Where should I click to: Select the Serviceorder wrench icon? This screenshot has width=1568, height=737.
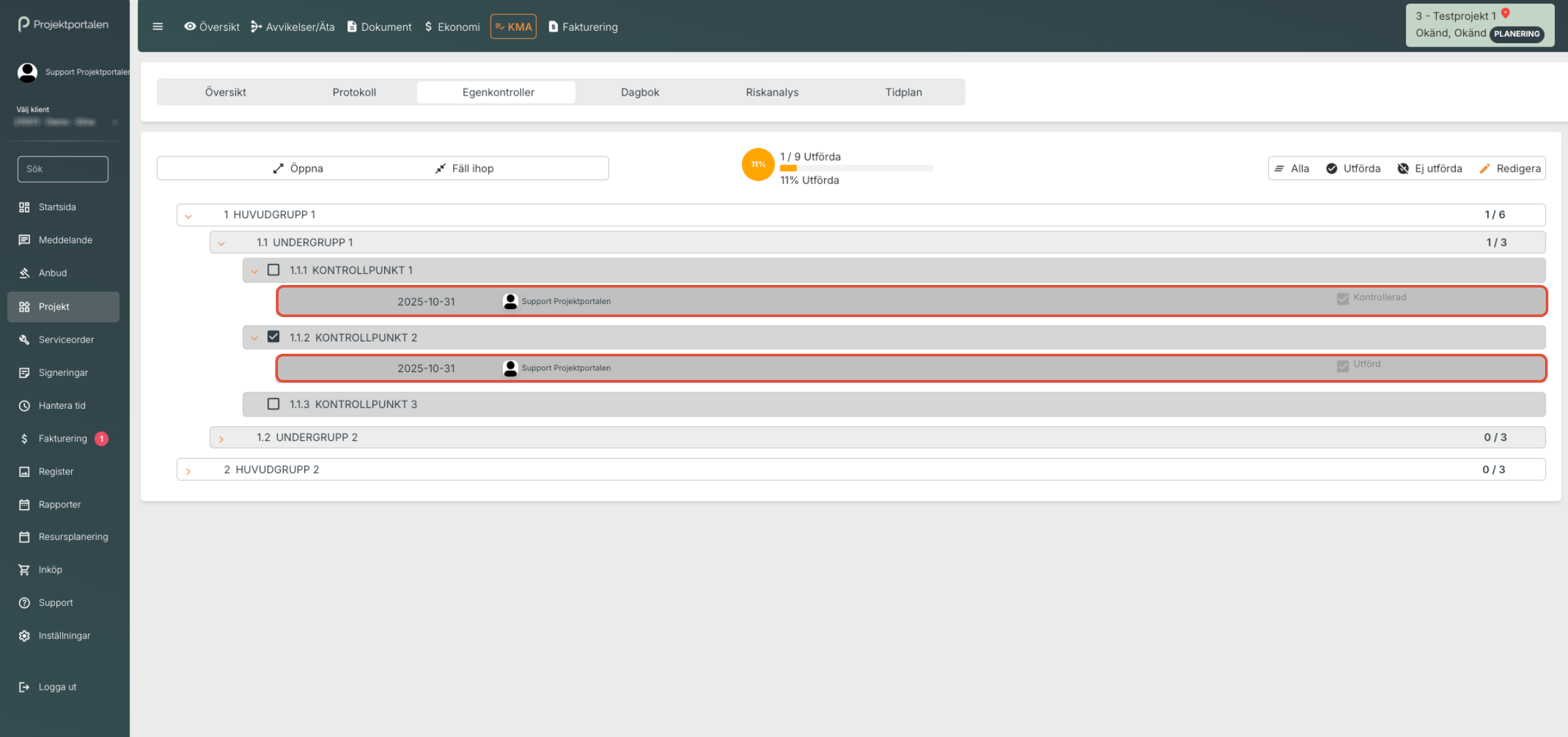(x=24, y=340)
